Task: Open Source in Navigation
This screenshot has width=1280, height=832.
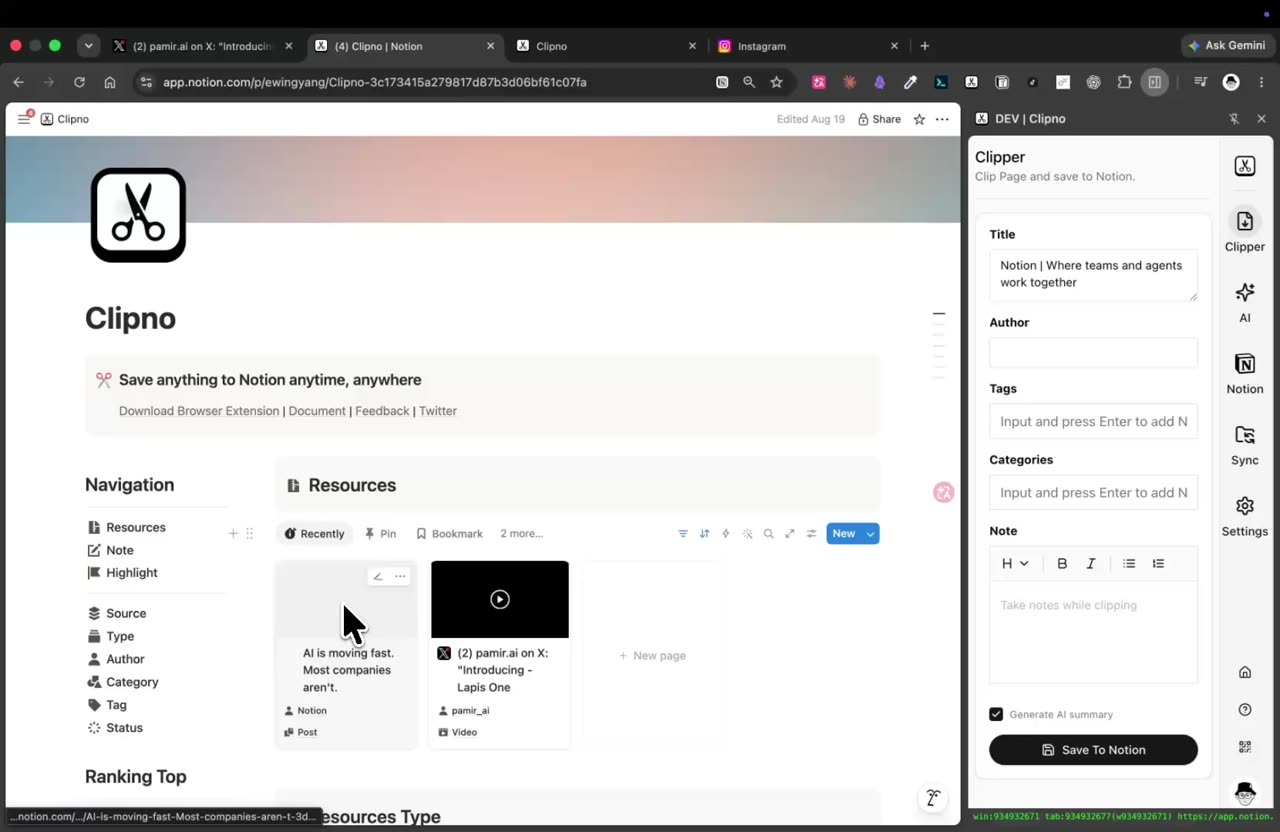Action: pyautogui.click(x=116, y=614)
